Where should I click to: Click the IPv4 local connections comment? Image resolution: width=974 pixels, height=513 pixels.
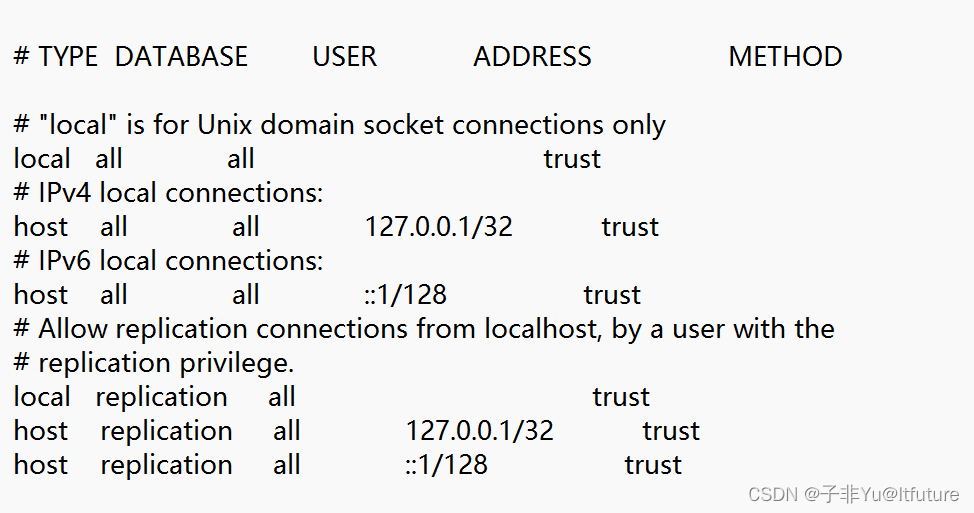point(168,193)
